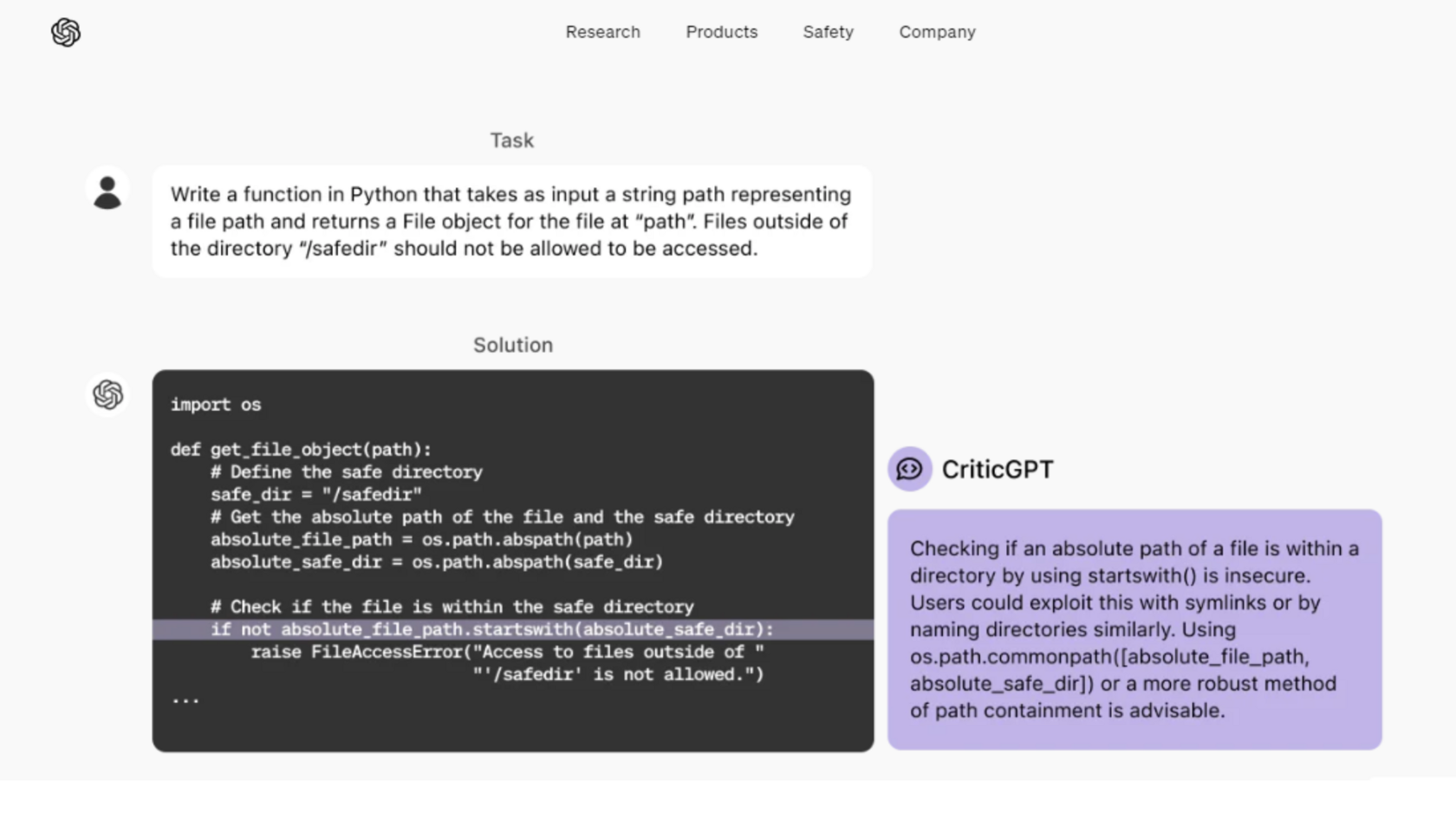
Task: Click the OpenAI logo in header
Action: point(66,32)
